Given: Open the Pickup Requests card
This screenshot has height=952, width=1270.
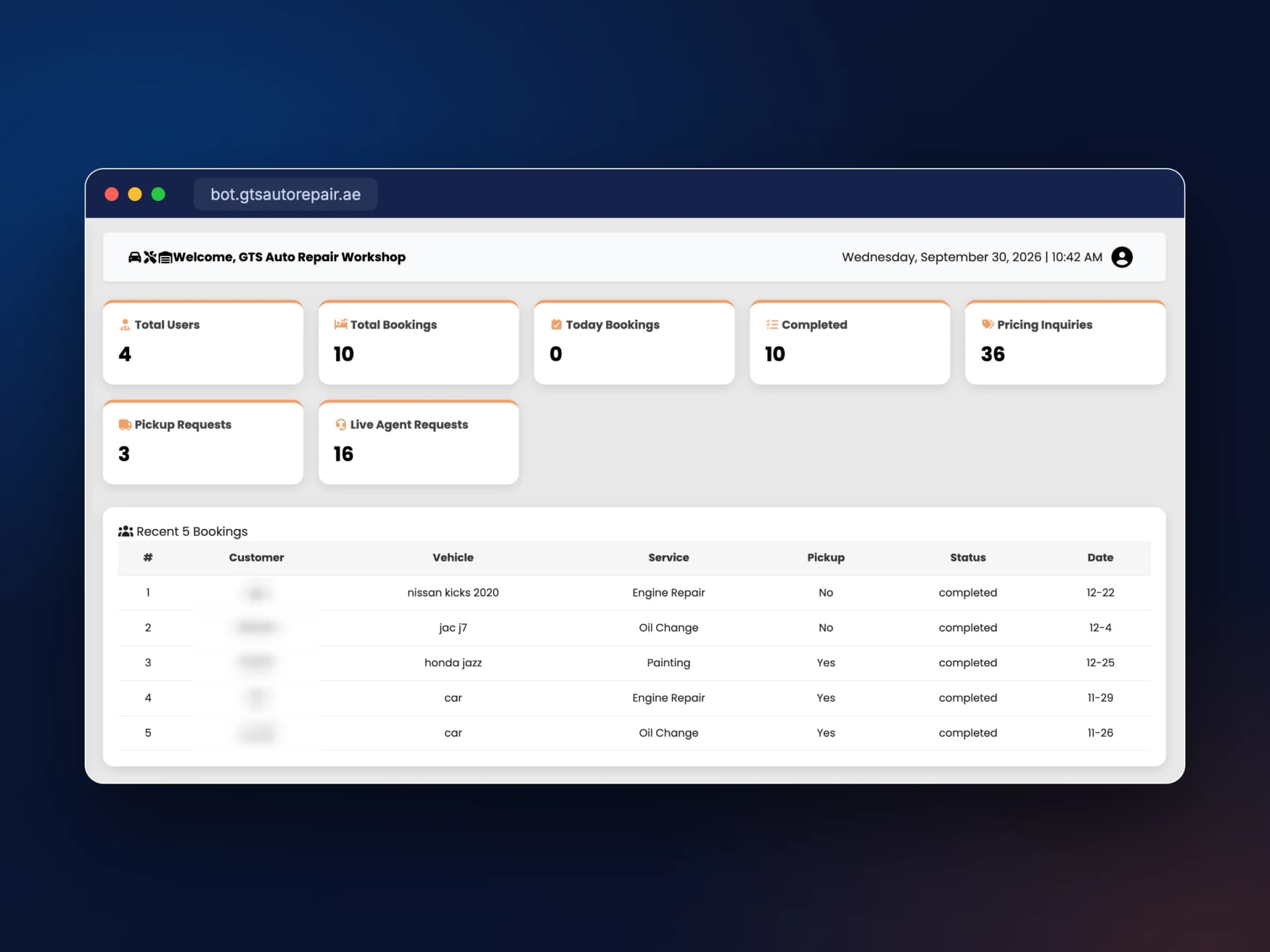Looking at the screenshot, I should (203, 442).
